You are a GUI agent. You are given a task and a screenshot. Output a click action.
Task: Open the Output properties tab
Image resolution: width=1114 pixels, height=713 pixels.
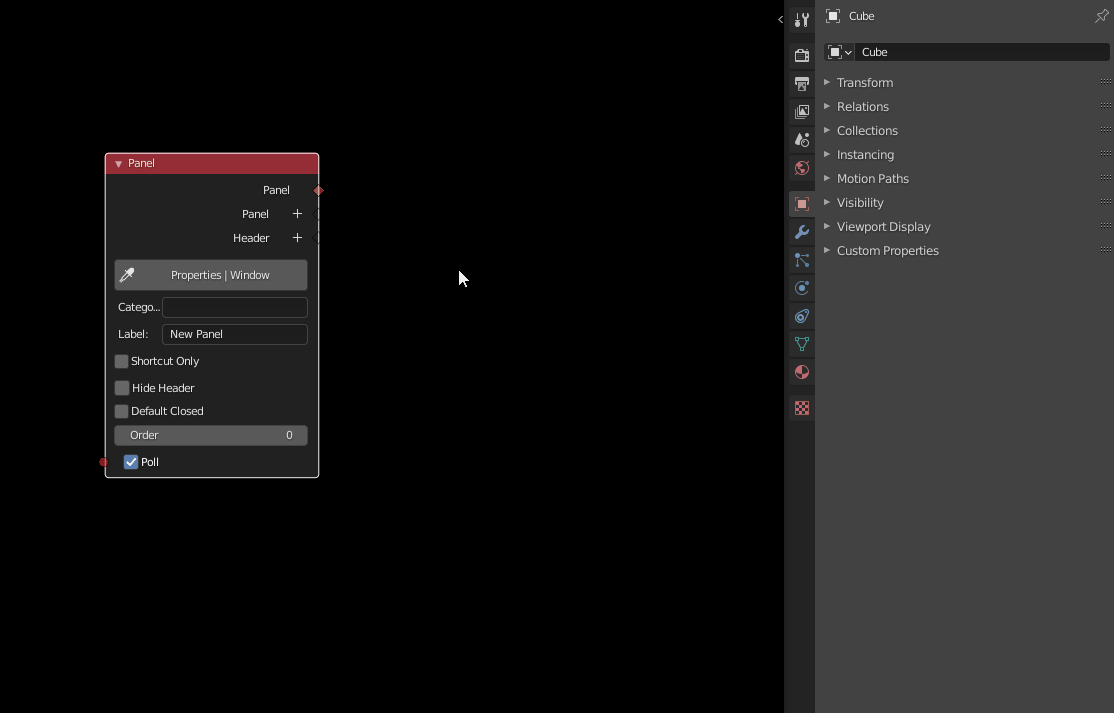coord(801,84)
